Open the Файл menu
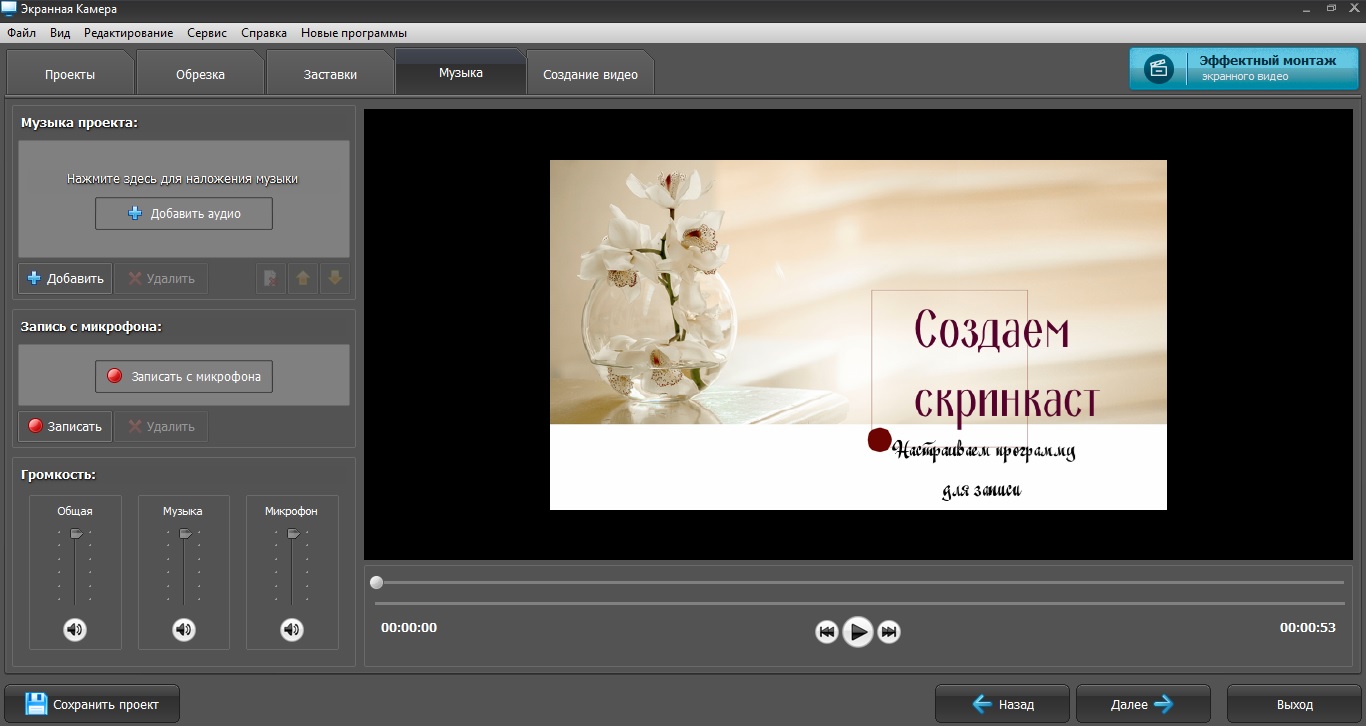The image size is (1366, 726). tap(21, 33)
